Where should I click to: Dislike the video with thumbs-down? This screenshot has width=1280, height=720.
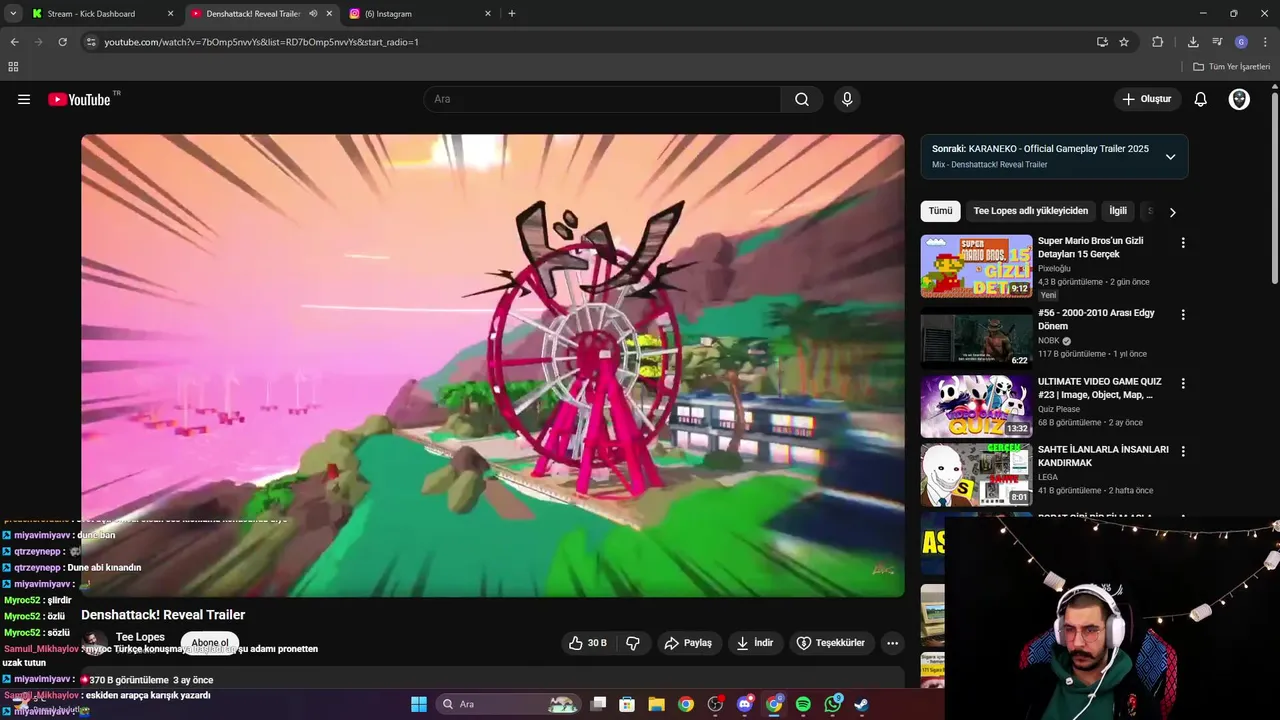[633, 643]
